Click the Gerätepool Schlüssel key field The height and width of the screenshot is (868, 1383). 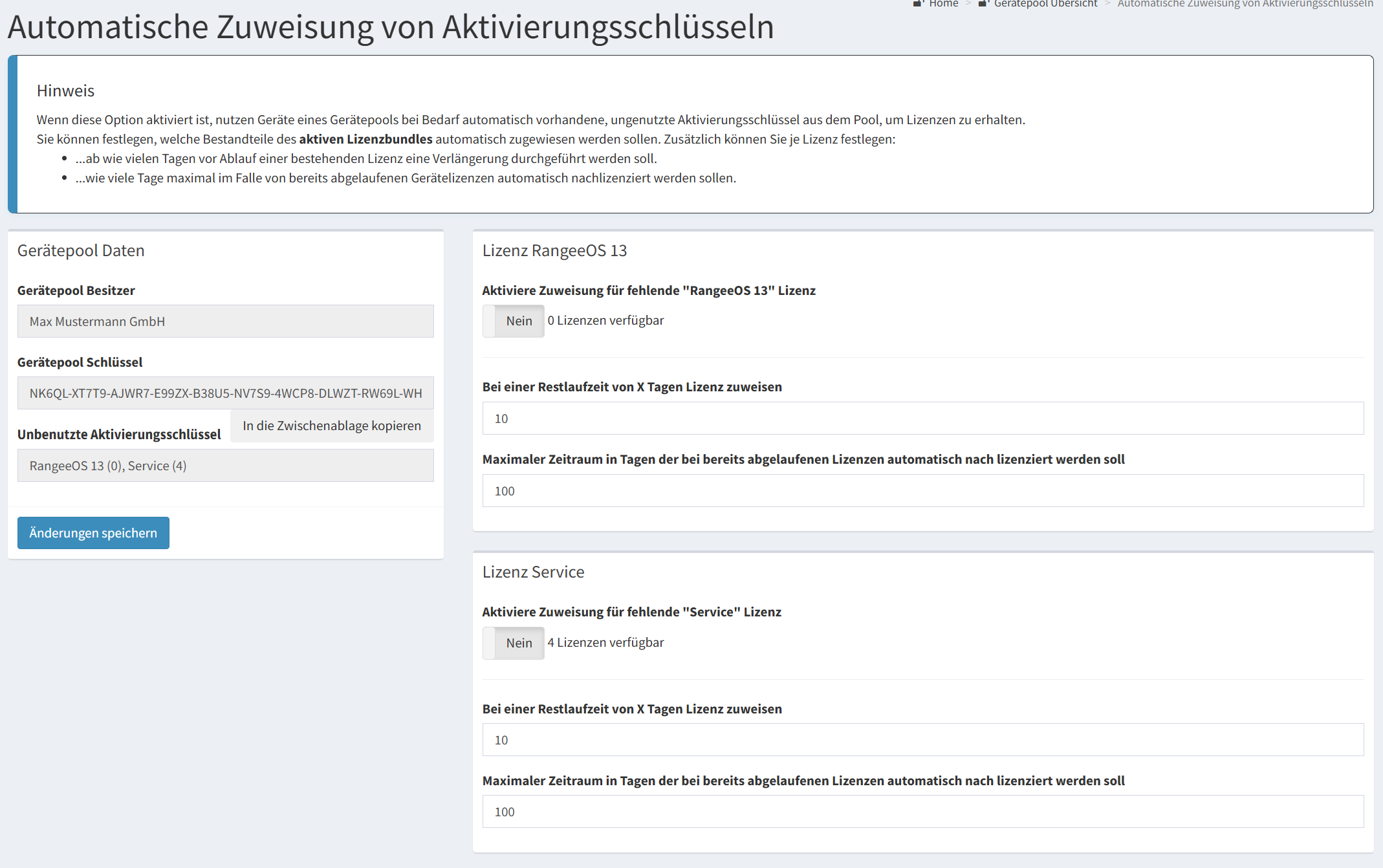(x=225, y=393)
